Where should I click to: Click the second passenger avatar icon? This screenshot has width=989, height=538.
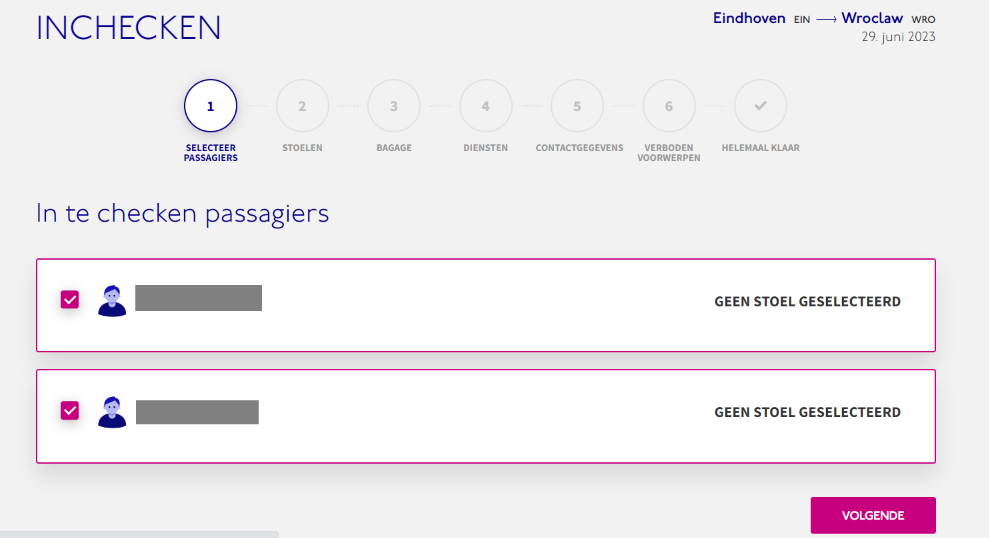tap(112, 412)
